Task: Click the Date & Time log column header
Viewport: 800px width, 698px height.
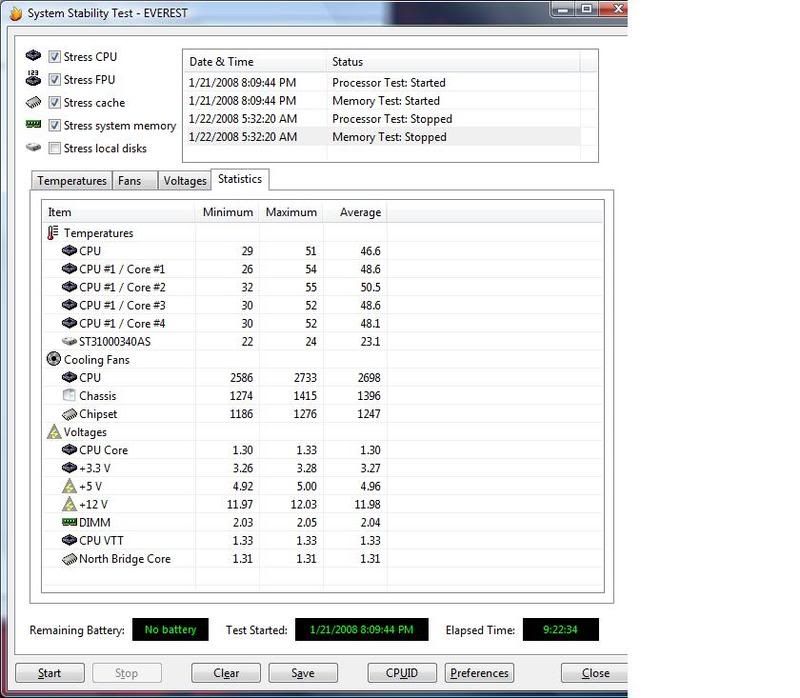Action: [x=255, y=62]
